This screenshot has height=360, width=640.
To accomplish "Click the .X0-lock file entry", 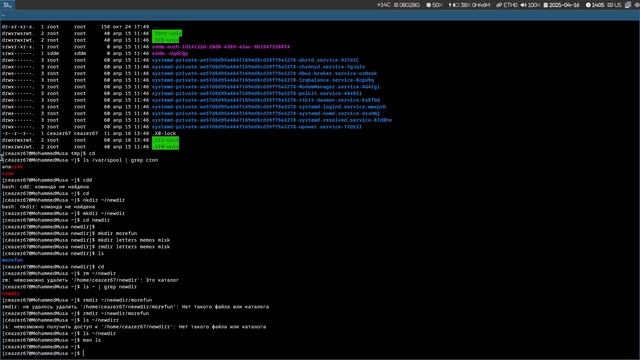I will coord(164,133).
